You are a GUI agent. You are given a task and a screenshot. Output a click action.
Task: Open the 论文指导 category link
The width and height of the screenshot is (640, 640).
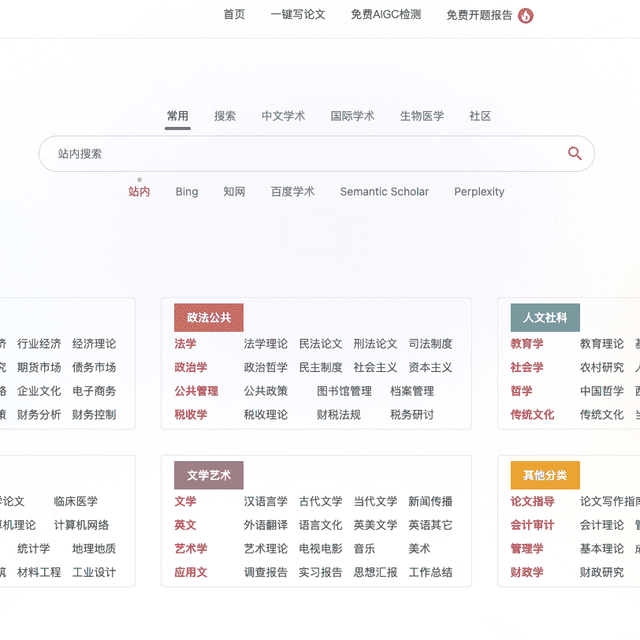coord(533,501)
